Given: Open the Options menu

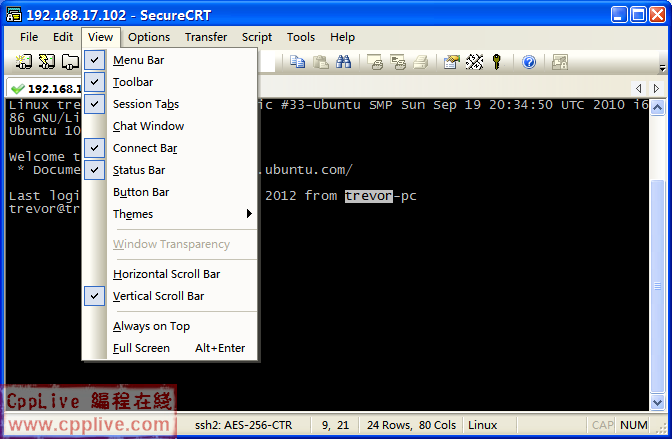Looking at the screenshot, I should tap(149, 37).
